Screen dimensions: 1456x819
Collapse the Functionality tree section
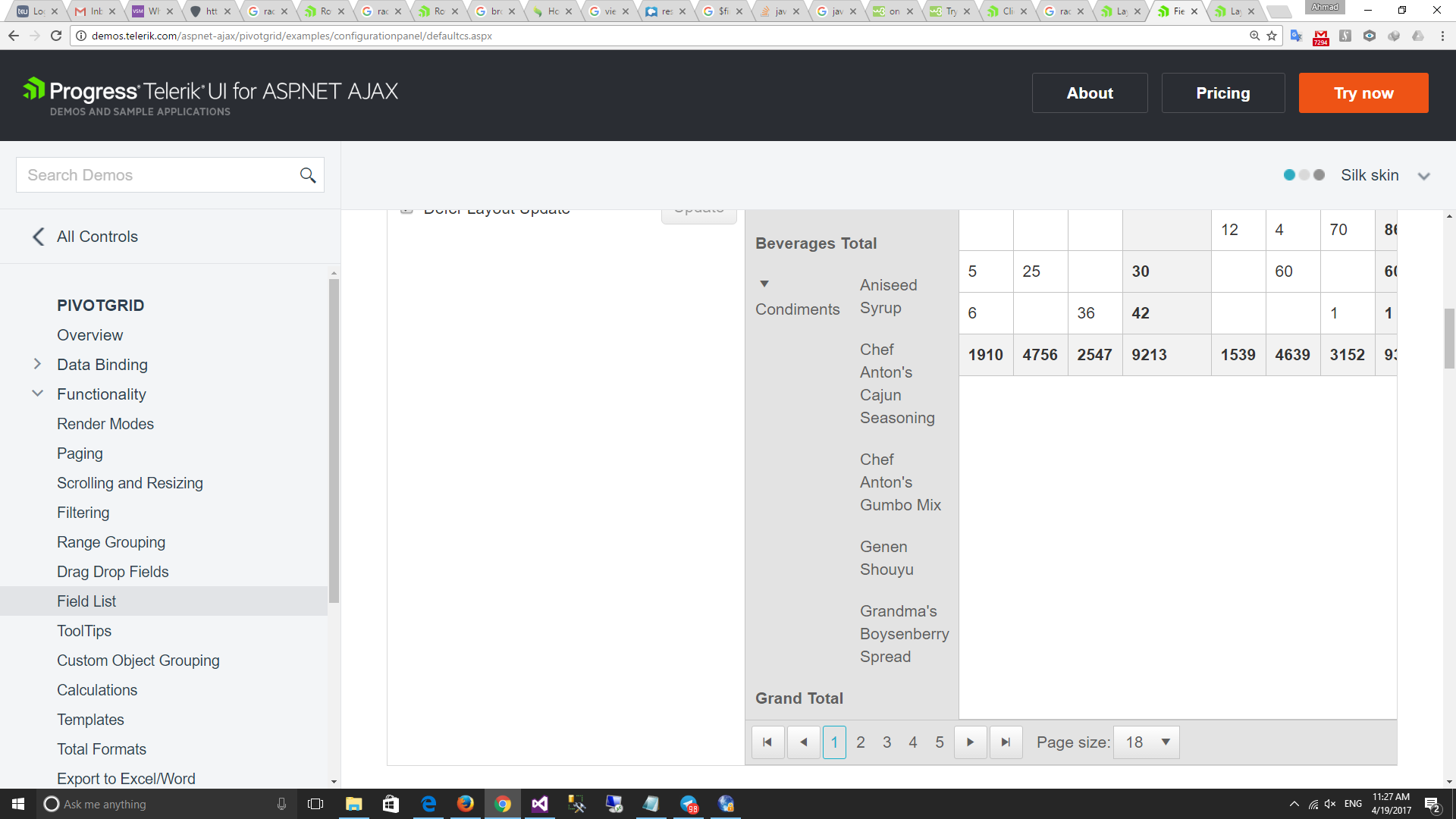tap(37, 394)
